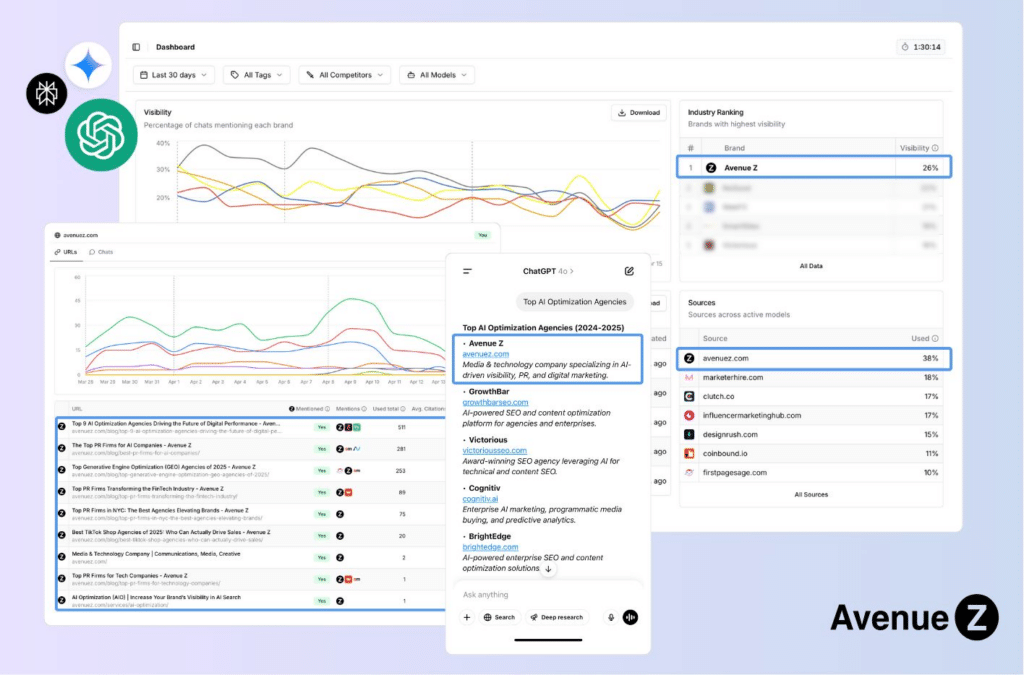Toggle the sidebar panel icon beside Dashboard
Image resolution: width=1024 pixels, height=675 pixels.
(136, 47)
